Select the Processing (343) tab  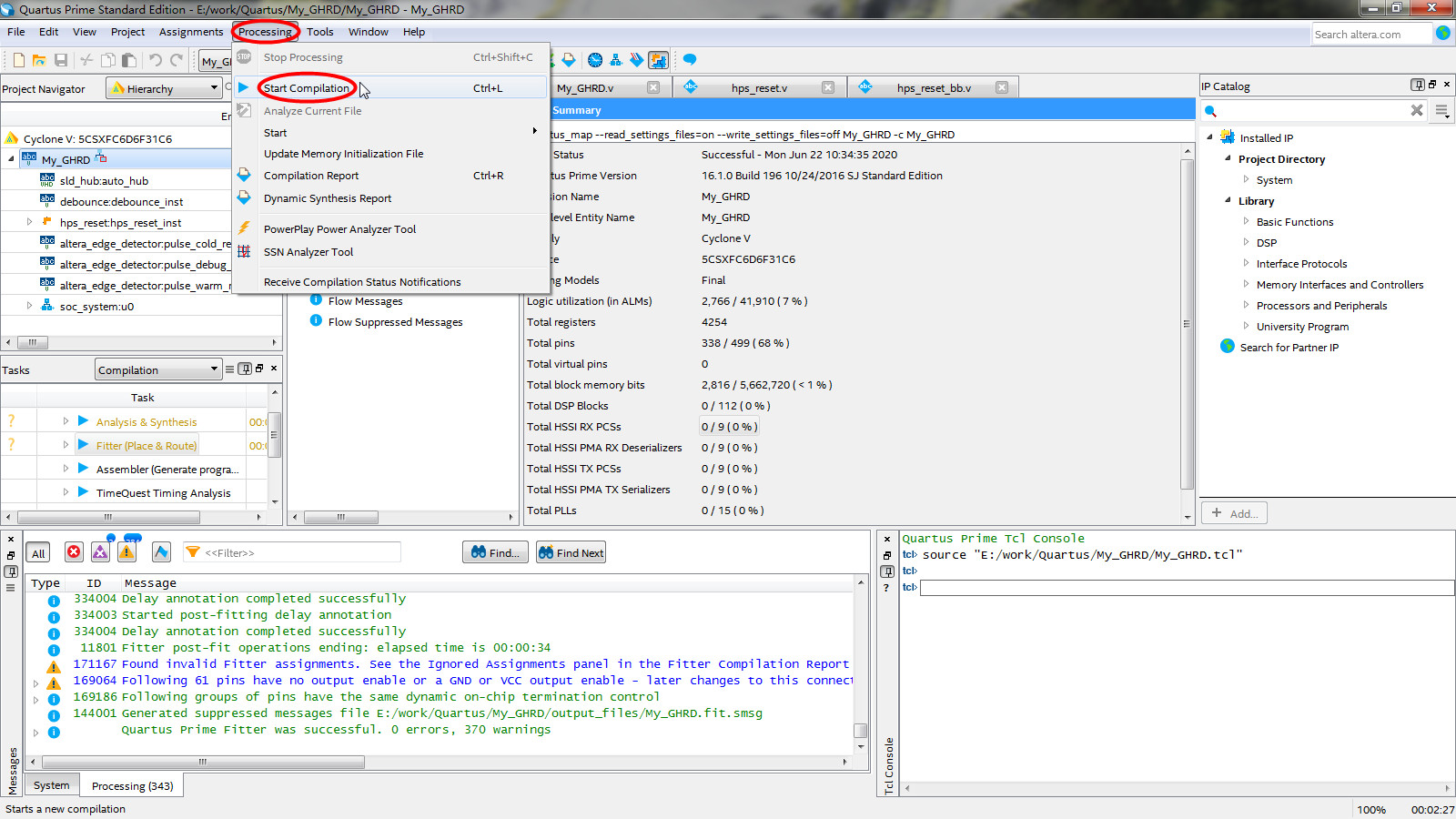(x=132, y=785)
